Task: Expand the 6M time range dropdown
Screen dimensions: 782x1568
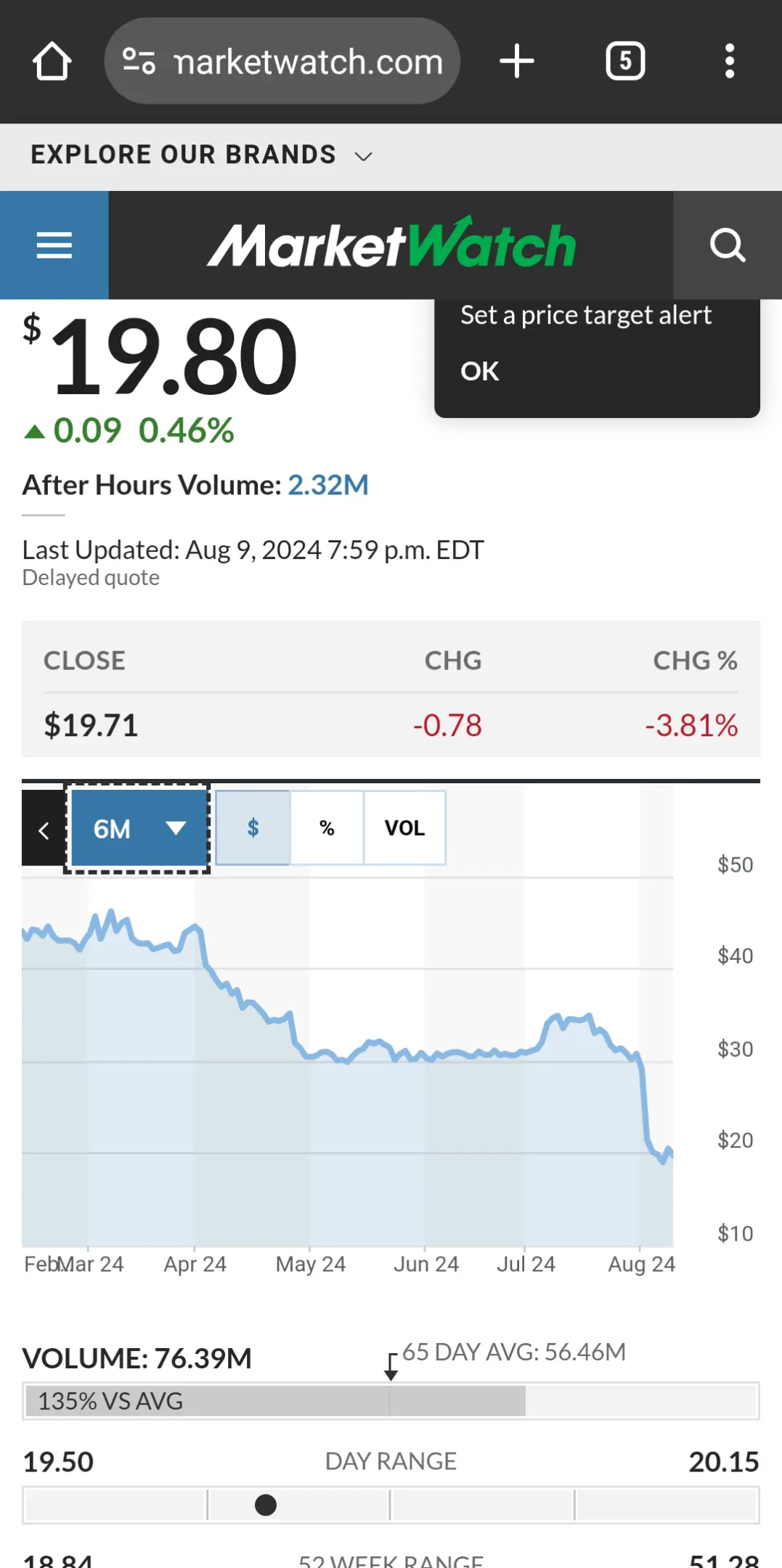Action: coord(138,828)
